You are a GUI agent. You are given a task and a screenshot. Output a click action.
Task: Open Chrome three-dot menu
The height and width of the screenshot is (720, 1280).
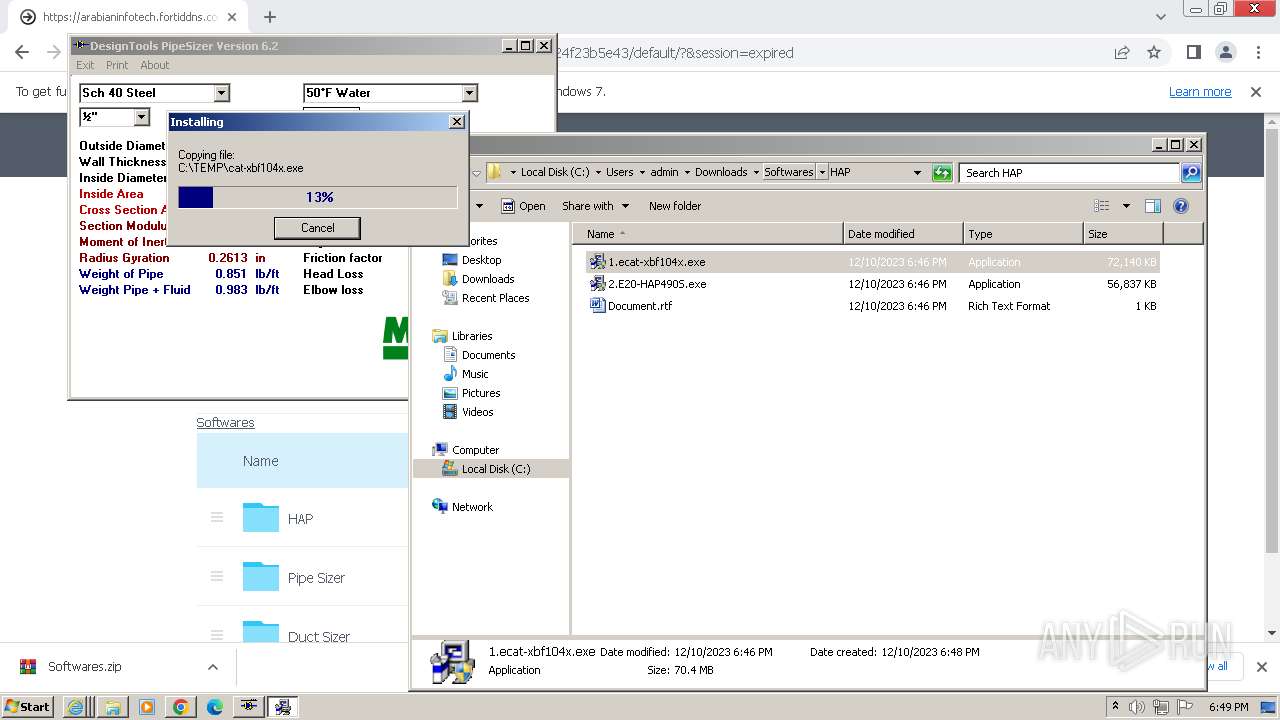[x=1257, y=53]
